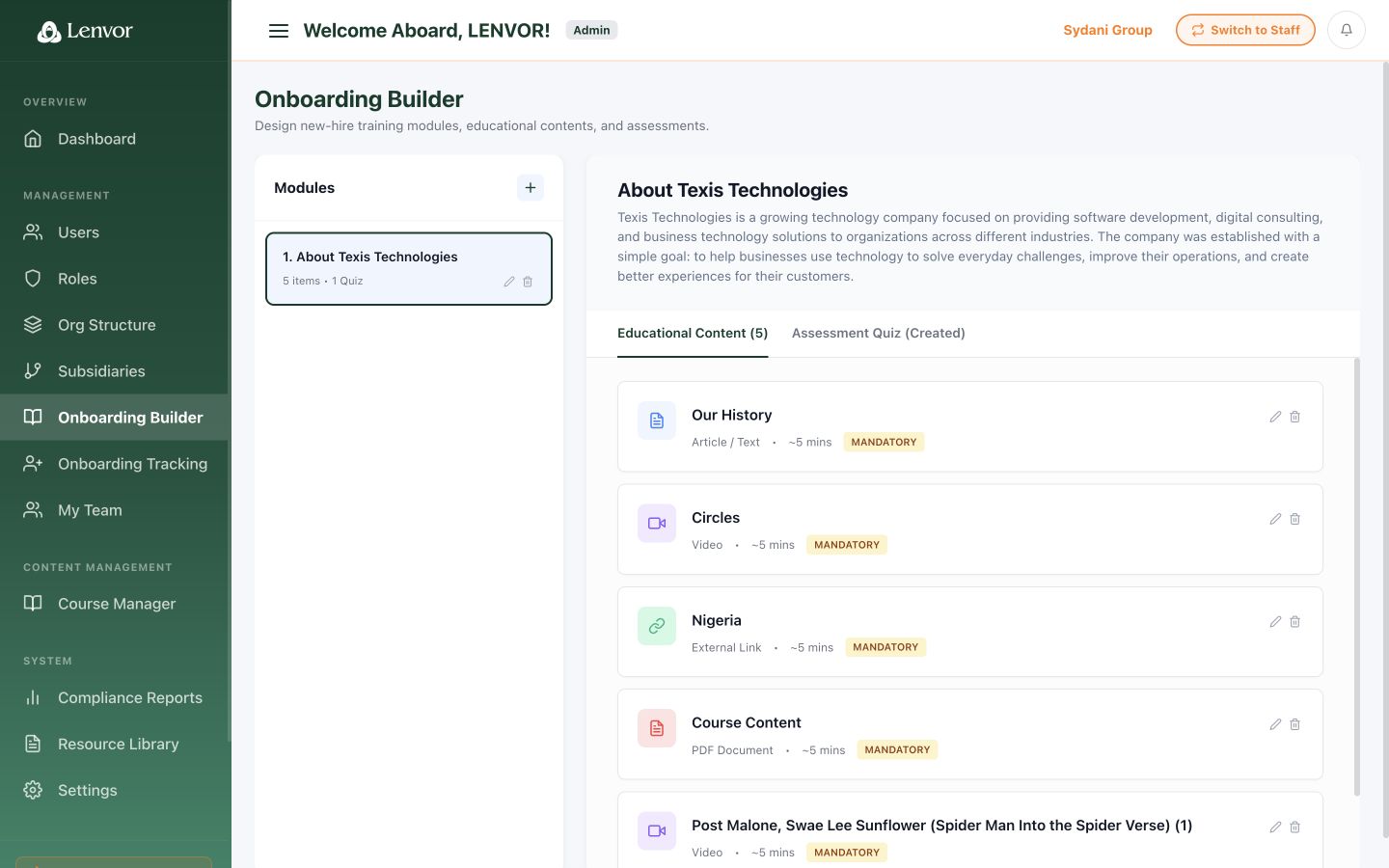Add a new module with plus icon
The width and height of the screenshot is (1389, 868).
pyautogui.click(x=531, y=188)
